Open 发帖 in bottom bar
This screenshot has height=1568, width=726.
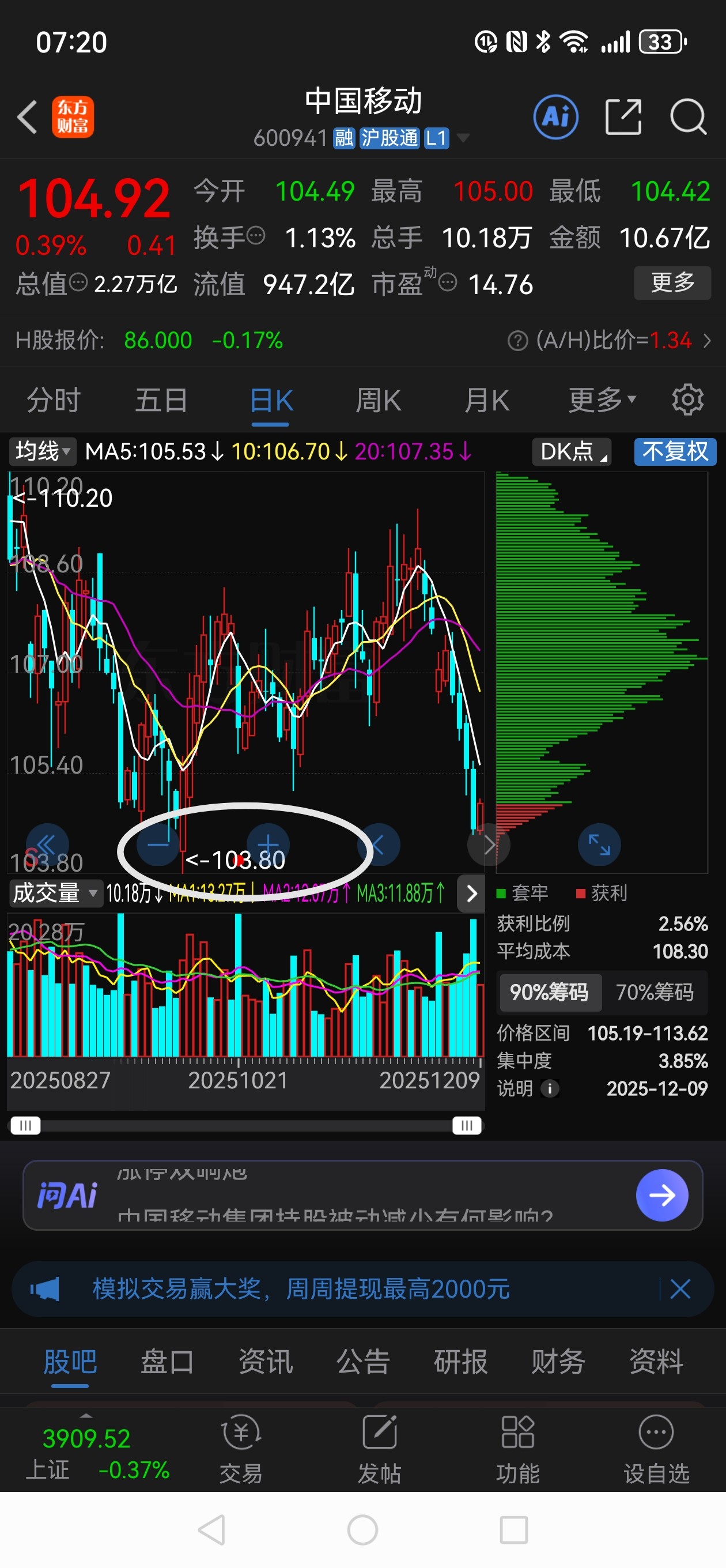click(x=379, y=1450)
